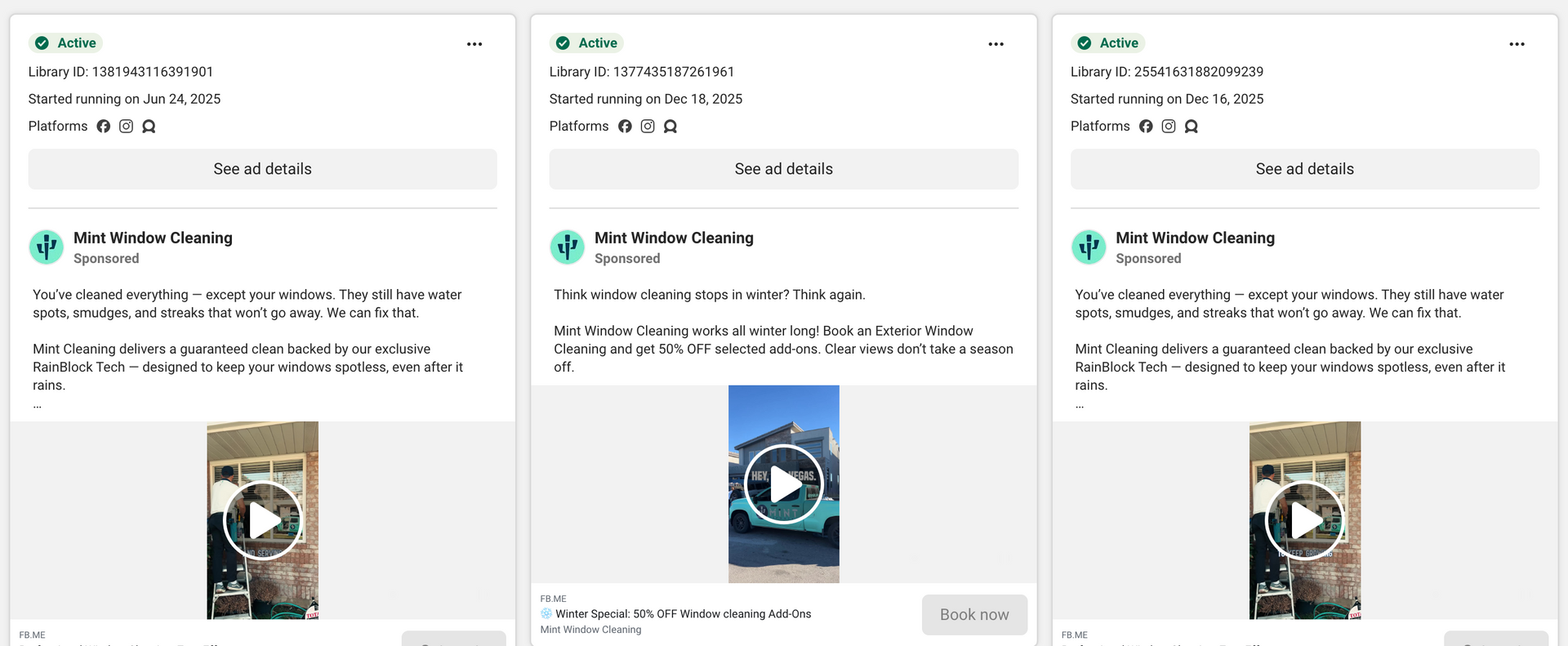1568x646 pixels.
Task: Open Mint Window Cleaning page name on Dec 16 ad
Action: click(1195, 238)
